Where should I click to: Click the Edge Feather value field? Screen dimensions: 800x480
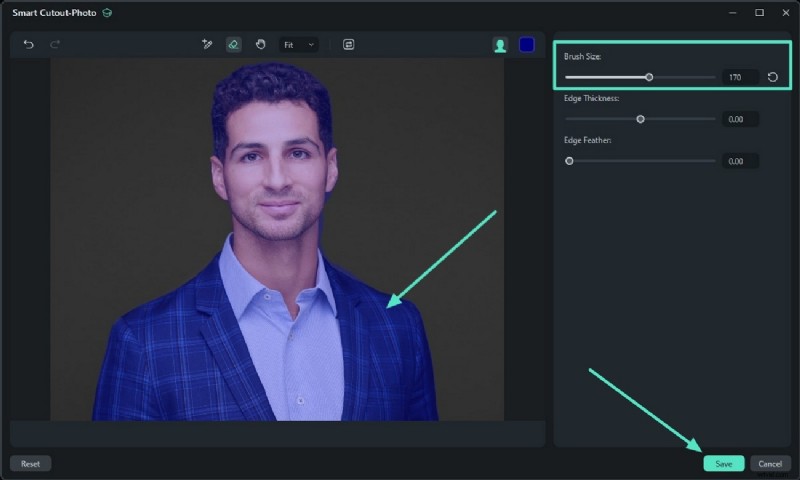point(740,161)
